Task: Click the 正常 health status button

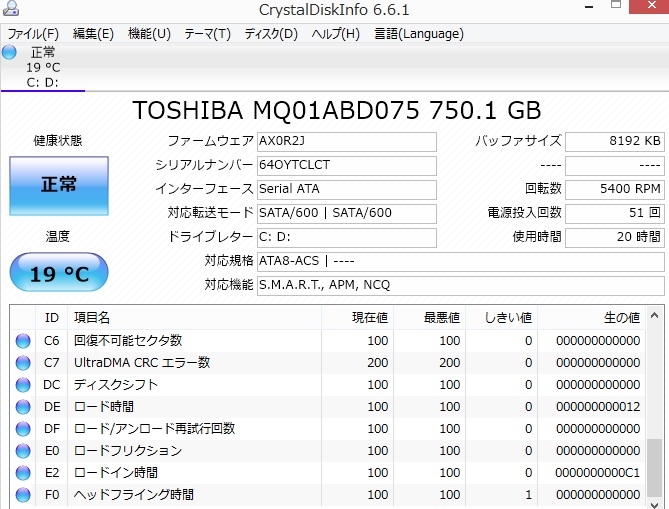Action: 58,185
